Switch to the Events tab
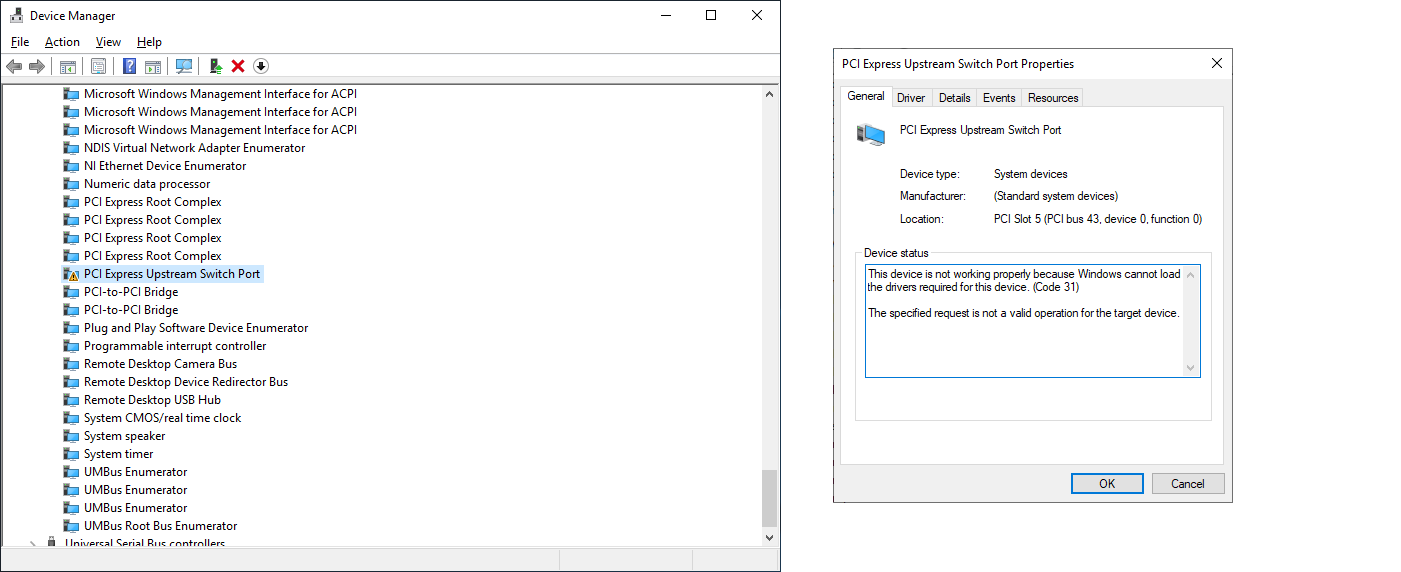The height and width of the screenshot is (572, 1401). coord(999,98)
